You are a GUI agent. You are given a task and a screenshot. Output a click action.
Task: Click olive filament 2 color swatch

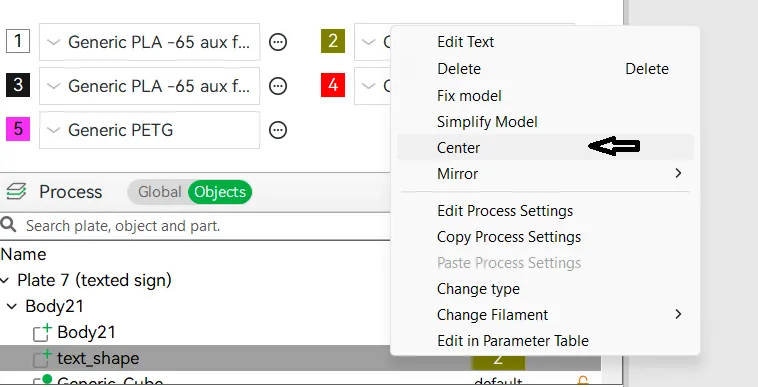click(333, 42)
